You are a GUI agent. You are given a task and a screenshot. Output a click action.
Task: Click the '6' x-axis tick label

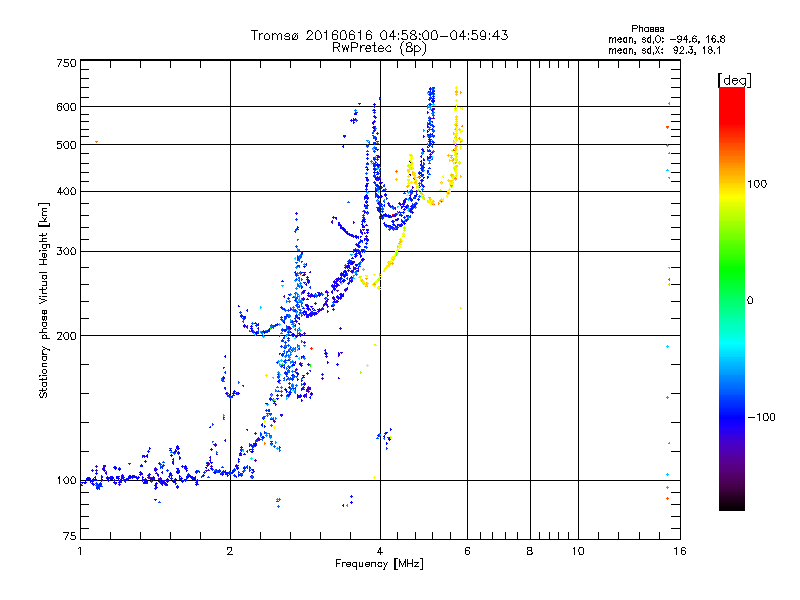point(467,551)
